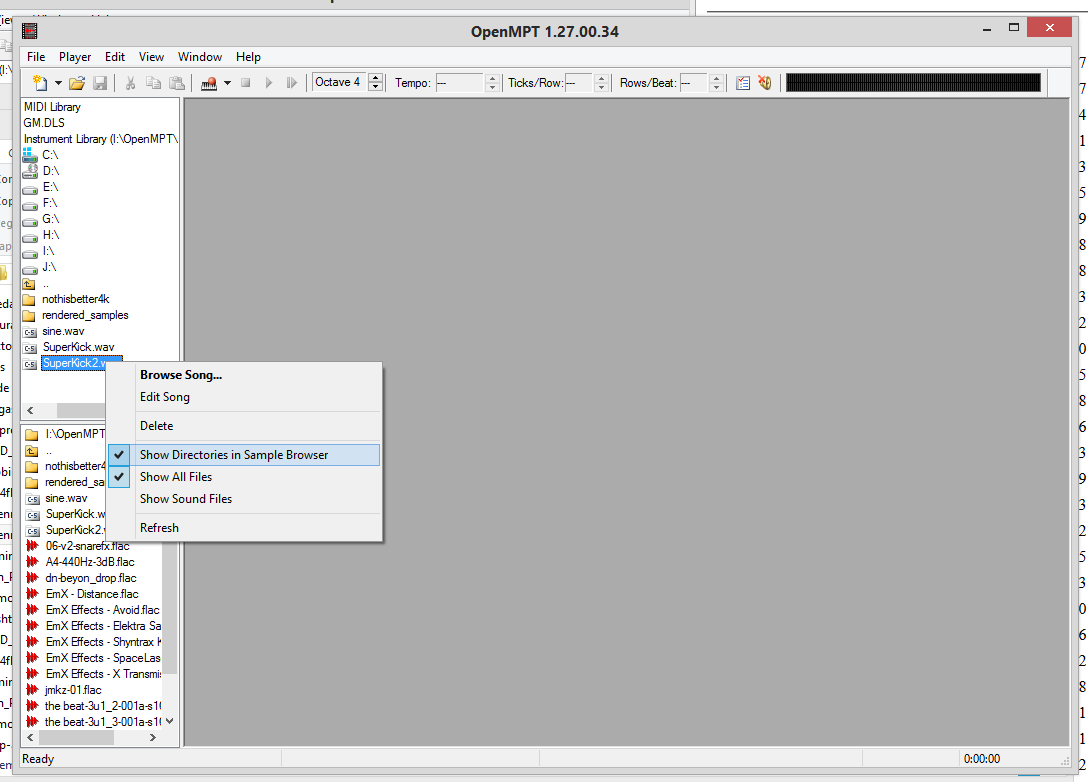Open the Window menu

point(200,57)
